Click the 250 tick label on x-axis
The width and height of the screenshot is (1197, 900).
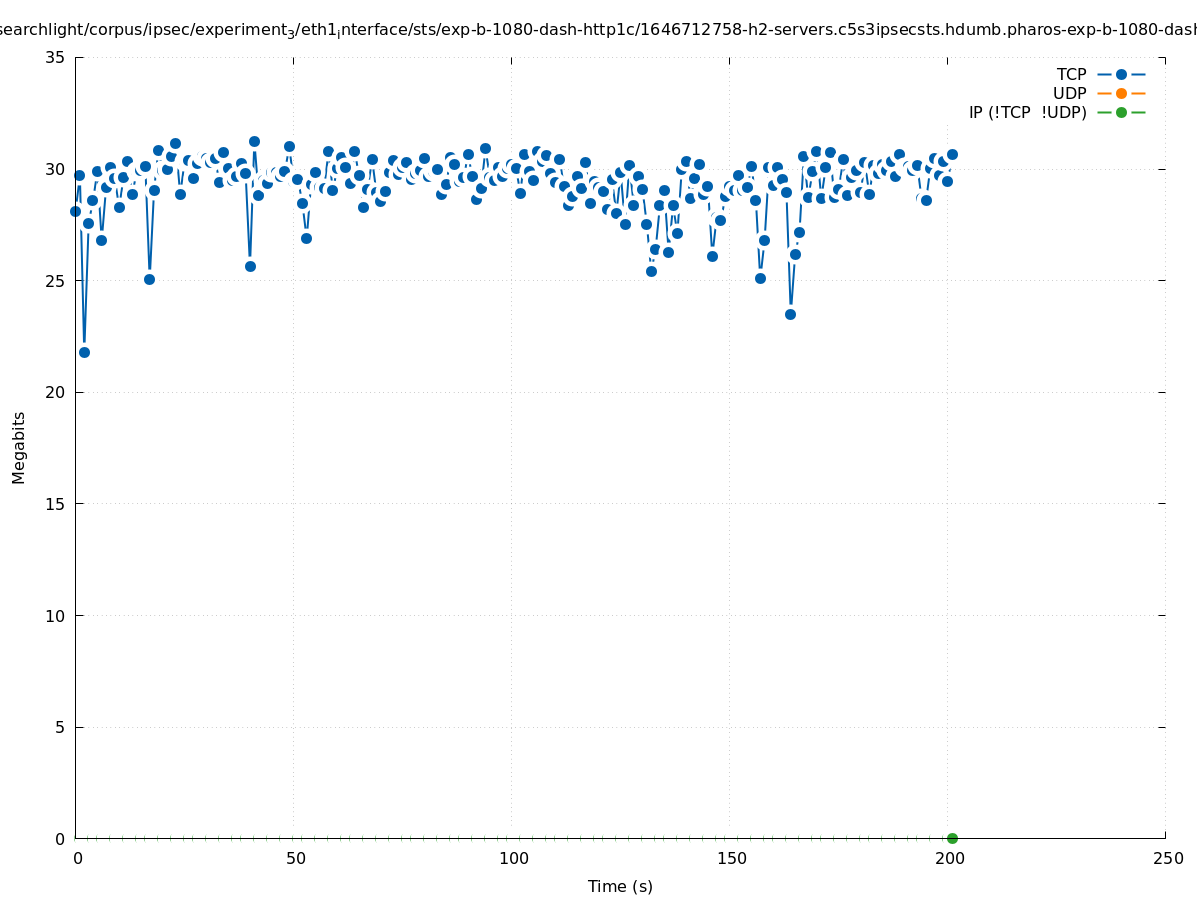tap(1167, 858)
